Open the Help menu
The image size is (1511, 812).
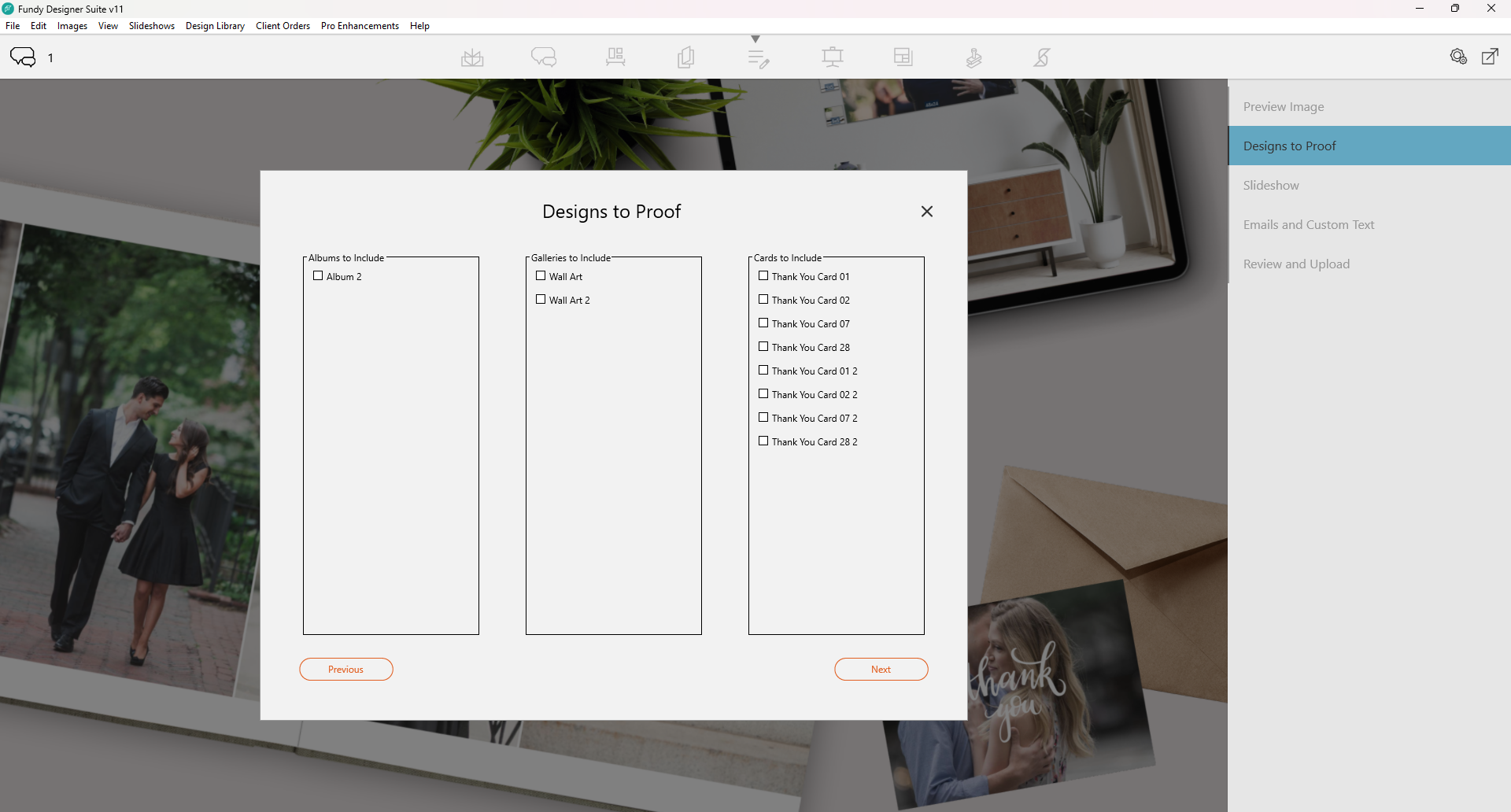point(420,26)
